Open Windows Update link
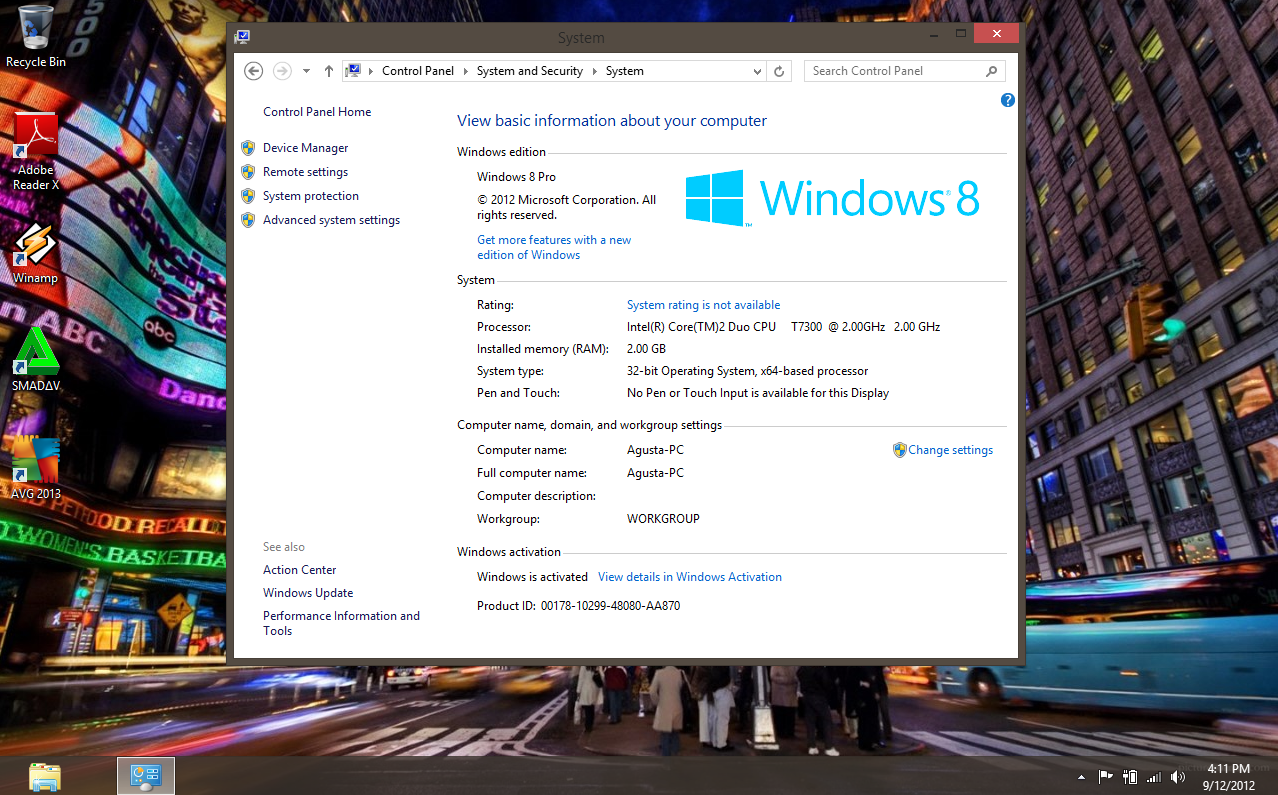1278x795 pixels. (308, 593)
